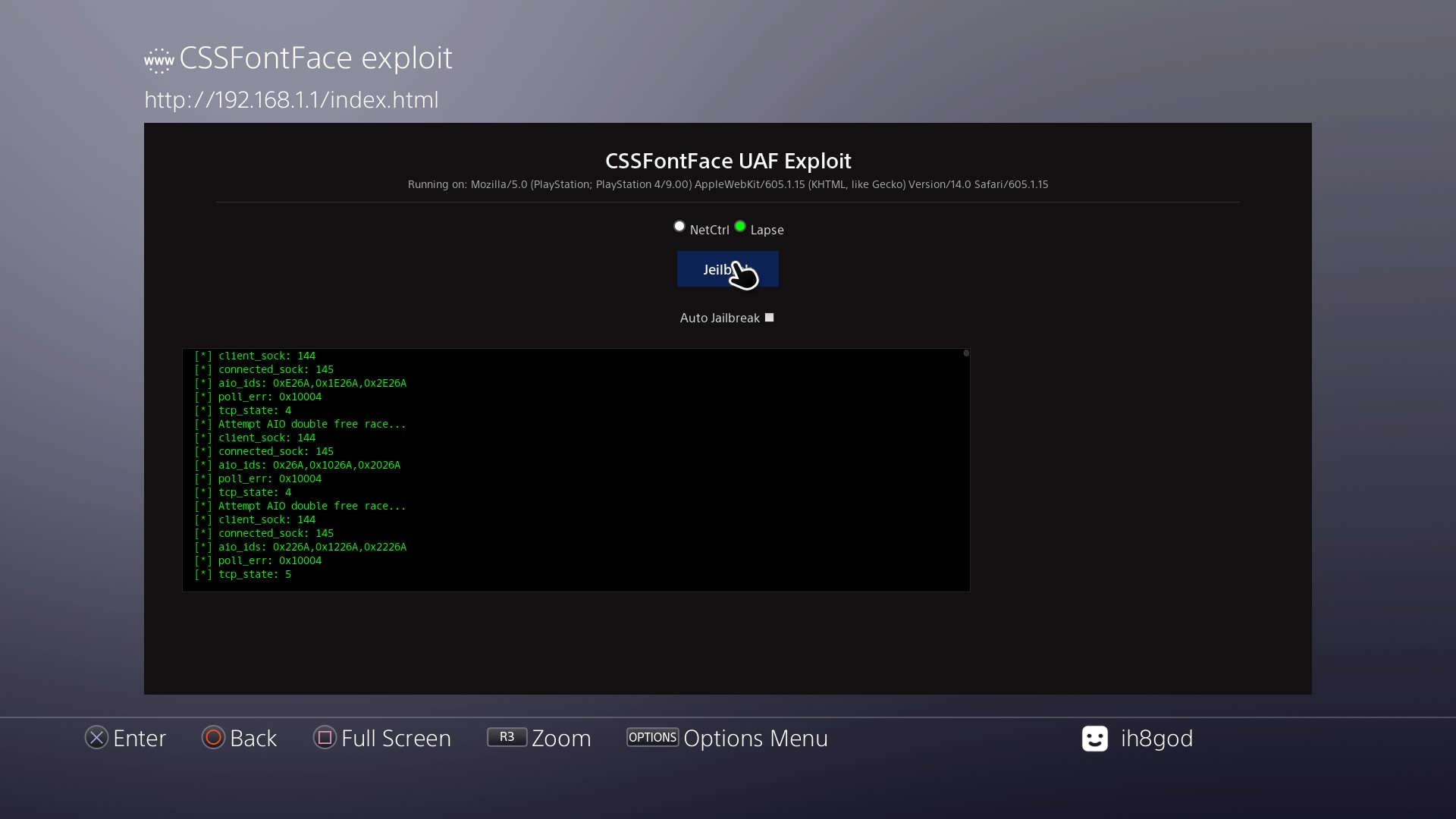Click the NetCtrl label text
Image resolution: width=1456 pixels, height=819 pixels.
tap(710, 230)
